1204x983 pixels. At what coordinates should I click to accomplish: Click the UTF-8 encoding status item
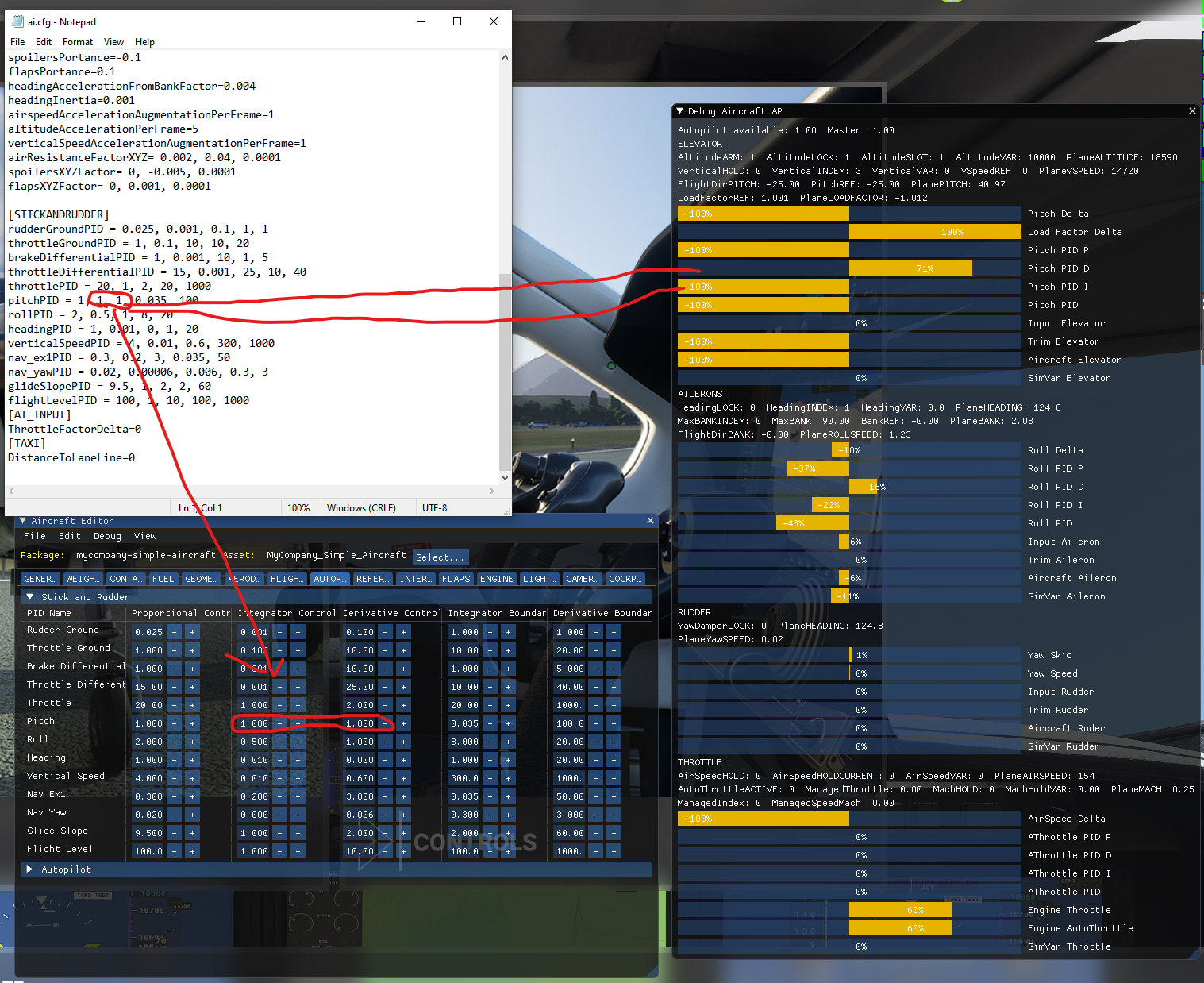pos(434,507)
